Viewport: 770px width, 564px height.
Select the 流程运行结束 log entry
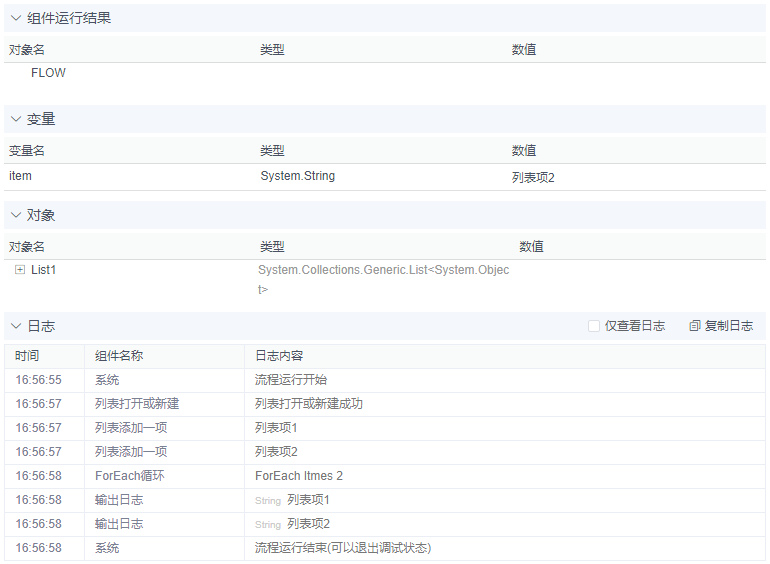(343, 548)
